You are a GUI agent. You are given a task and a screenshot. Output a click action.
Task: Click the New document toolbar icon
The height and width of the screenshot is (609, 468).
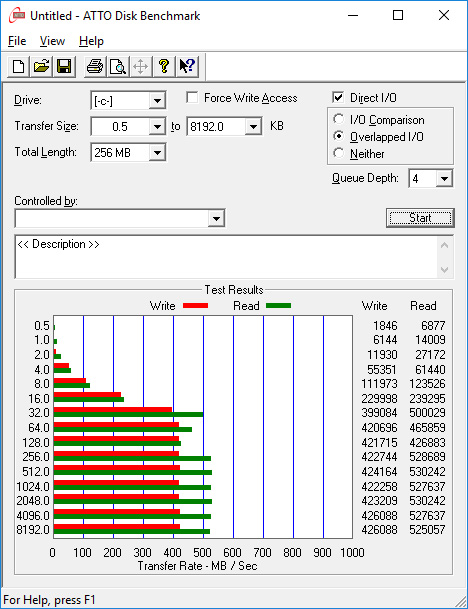click(x=18, y=66)
